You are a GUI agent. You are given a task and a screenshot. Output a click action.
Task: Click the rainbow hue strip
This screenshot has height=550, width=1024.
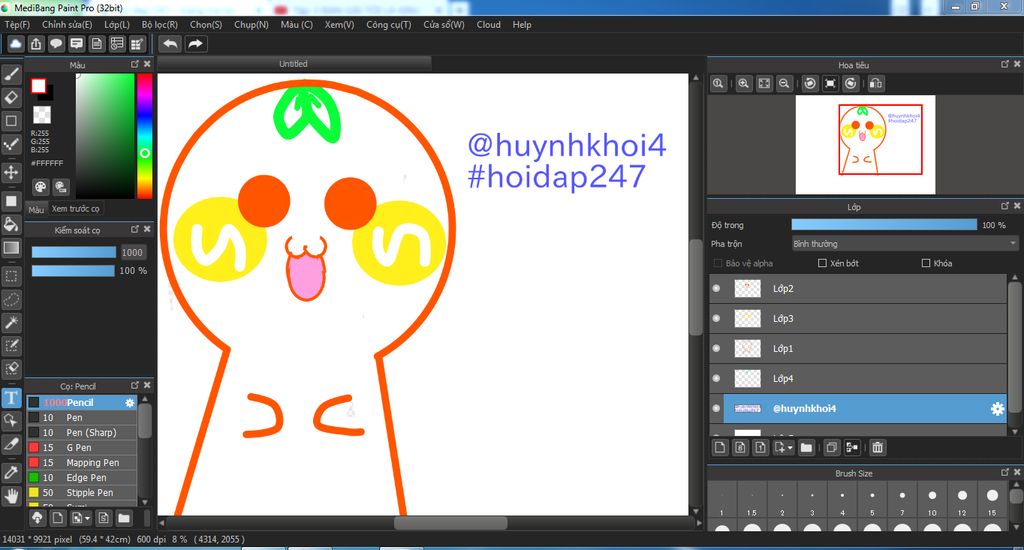click(144, 136)
